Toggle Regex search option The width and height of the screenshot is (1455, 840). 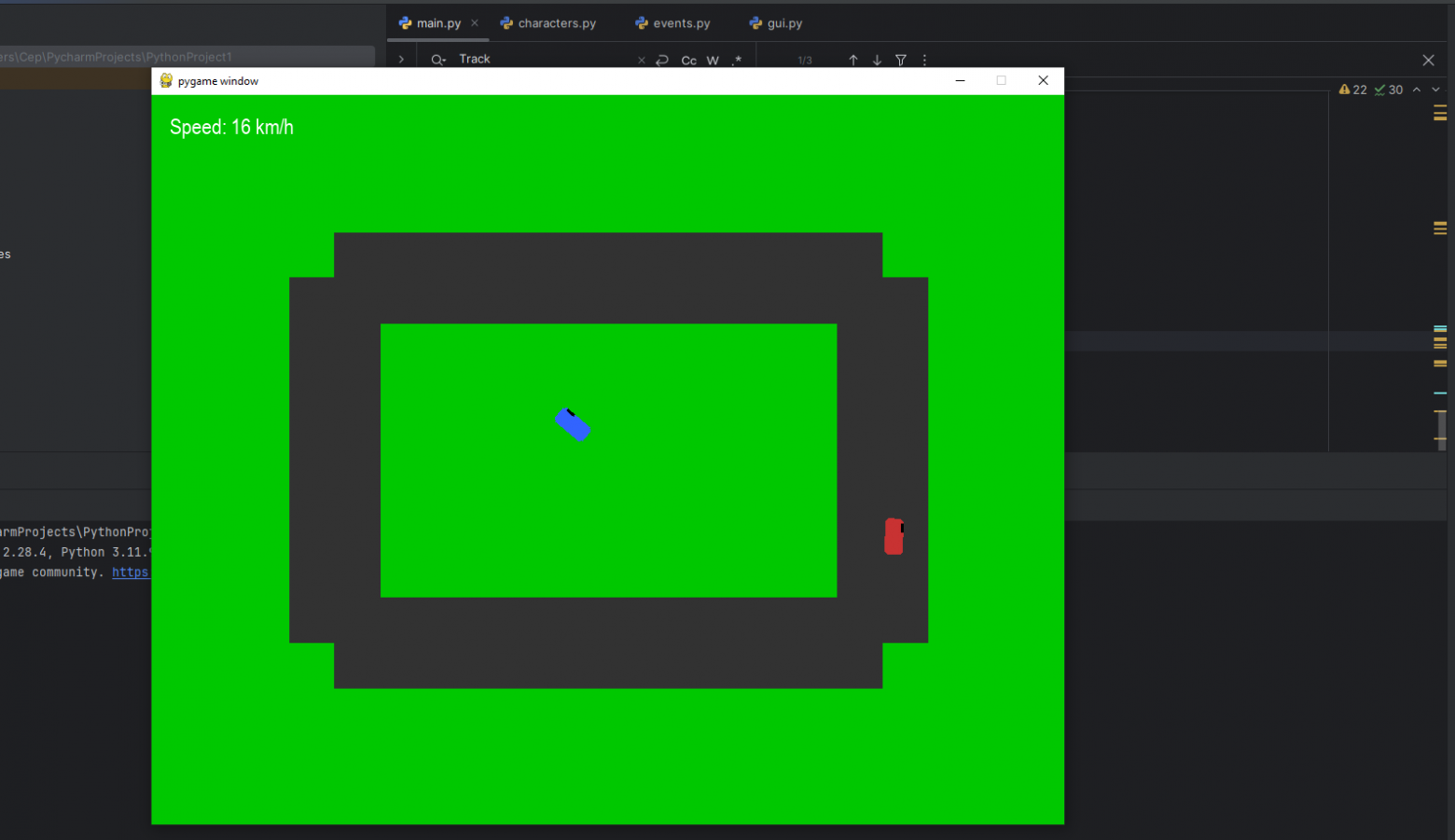(737, 60)
